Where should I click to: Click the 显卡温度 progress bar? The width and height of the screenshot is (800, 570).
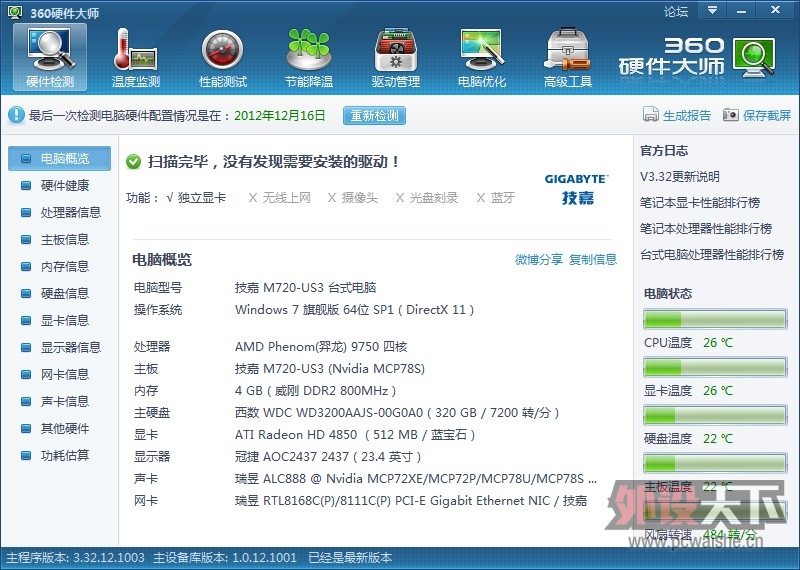pos(715,367)
